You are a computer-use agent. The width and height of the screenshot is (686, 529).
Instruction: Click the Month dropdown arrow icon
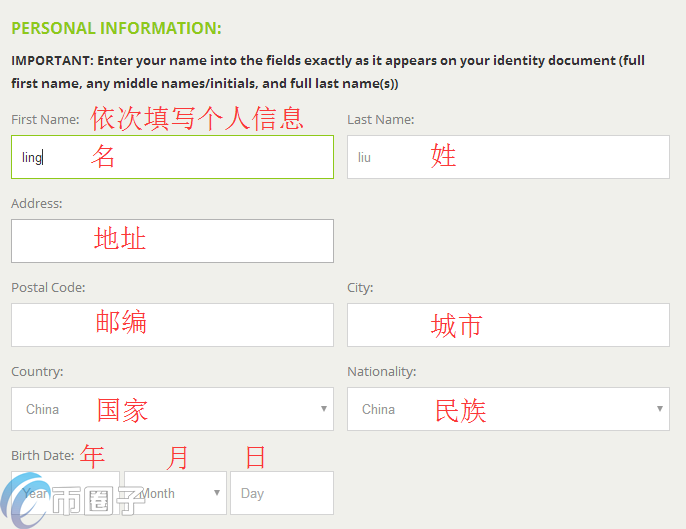pyautogui.click(x=218, y=493)
